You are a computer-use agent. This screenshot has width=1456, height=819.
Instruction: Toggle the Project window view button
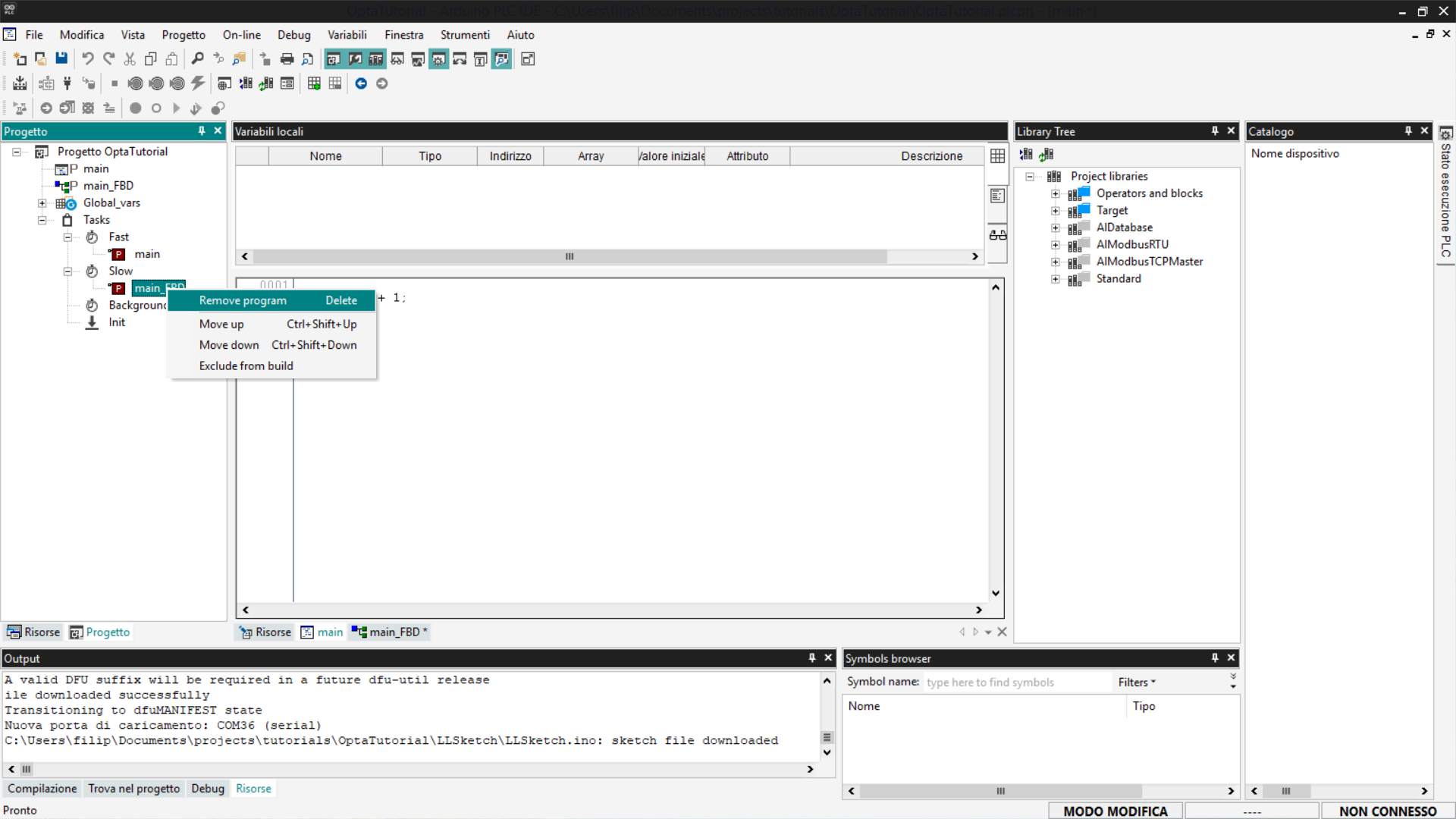tap(333, 59)
